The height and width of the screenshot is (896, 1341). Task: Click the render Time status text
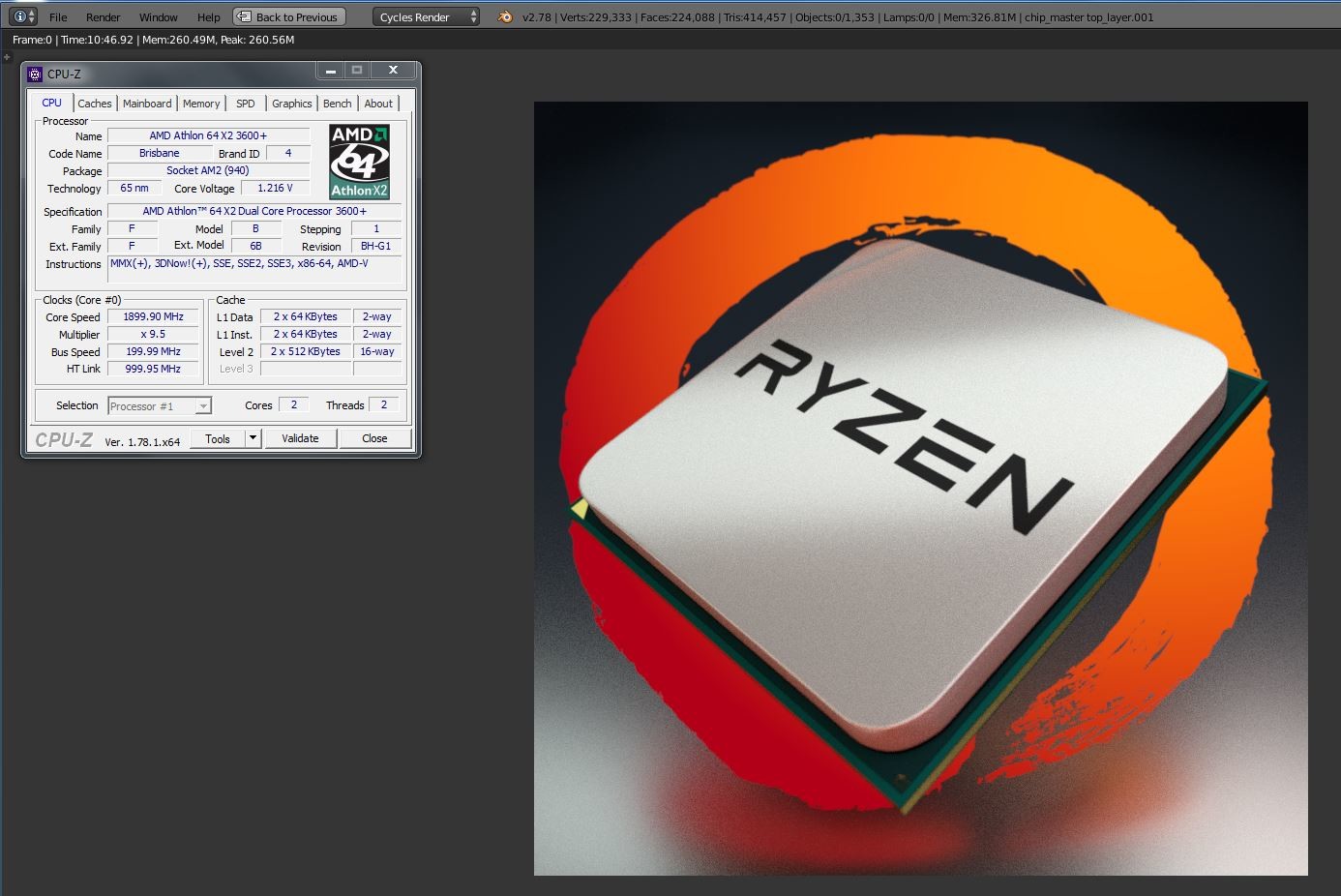pyautogui.click(x=96, y=40)
